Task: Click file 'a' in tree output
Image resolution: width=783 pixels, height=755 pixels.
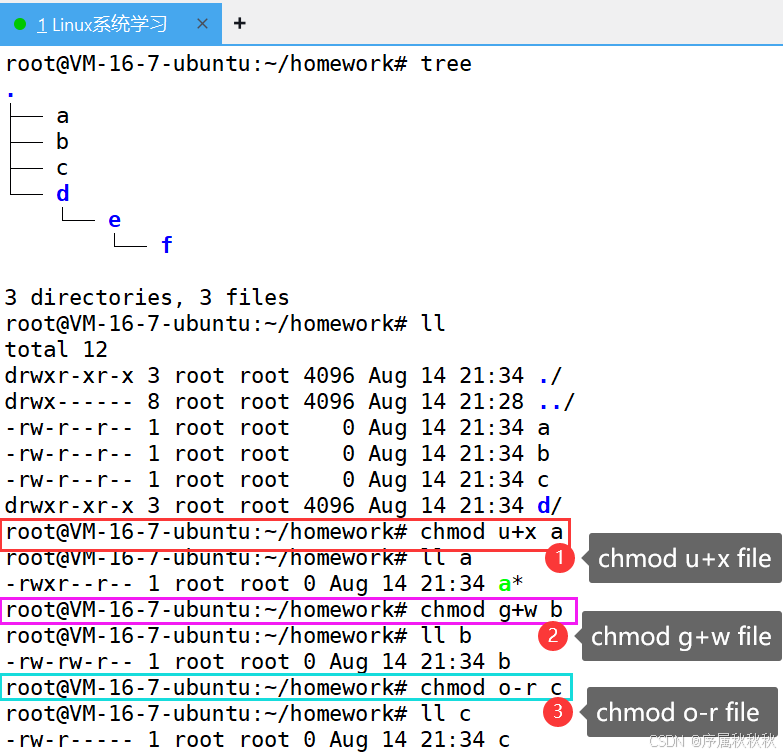Action: pos(62,116)
